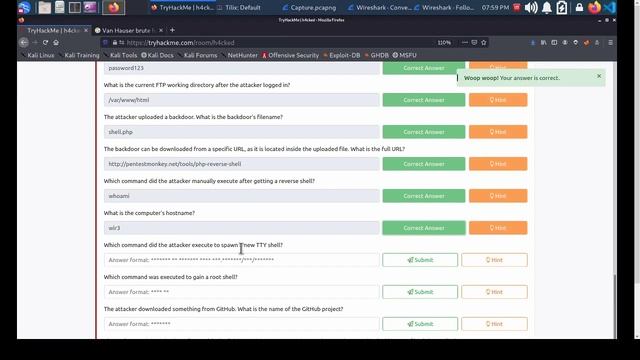Open the Kali applications menu icon
Image resolution: width=640 pixels, height=360 pixels.
click(x=24, y=7)
